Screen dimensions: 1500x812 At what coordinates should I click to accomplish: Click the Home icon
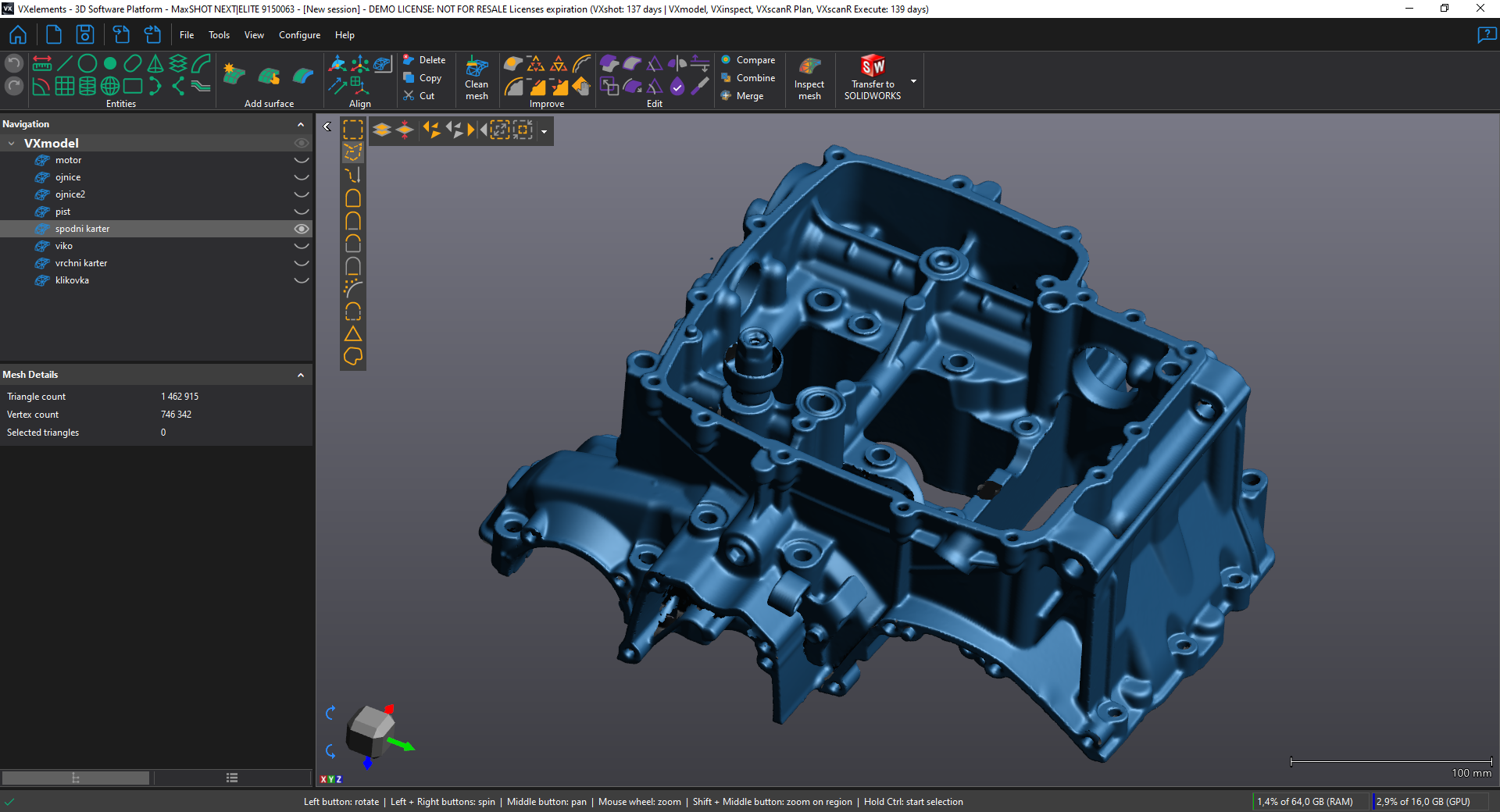(18, 35)
